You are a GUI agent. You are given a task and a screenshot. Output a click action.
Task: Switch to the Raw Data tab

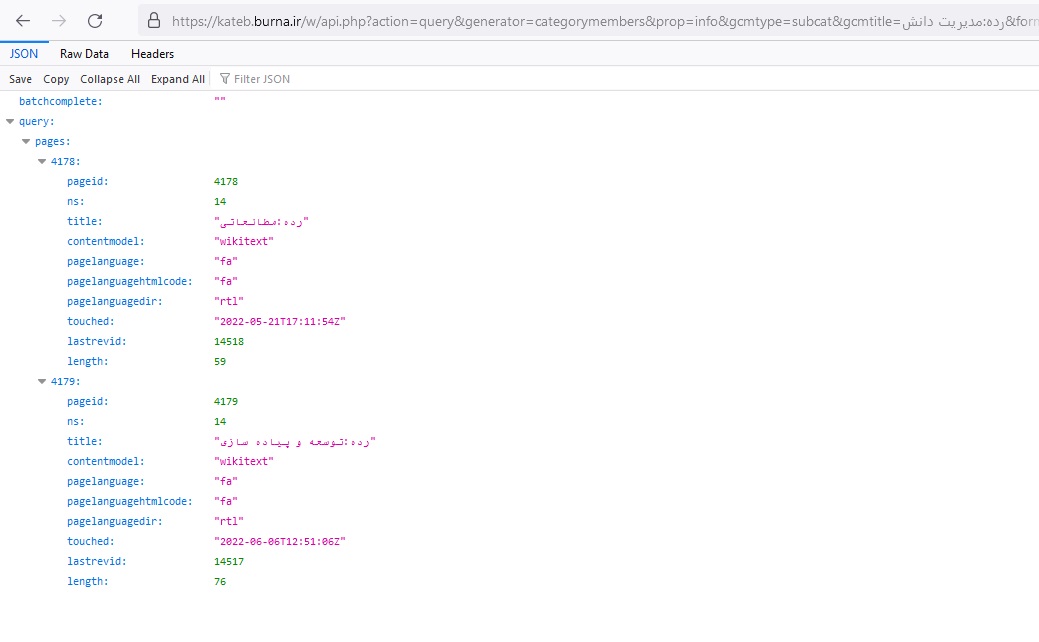(84, 54)
